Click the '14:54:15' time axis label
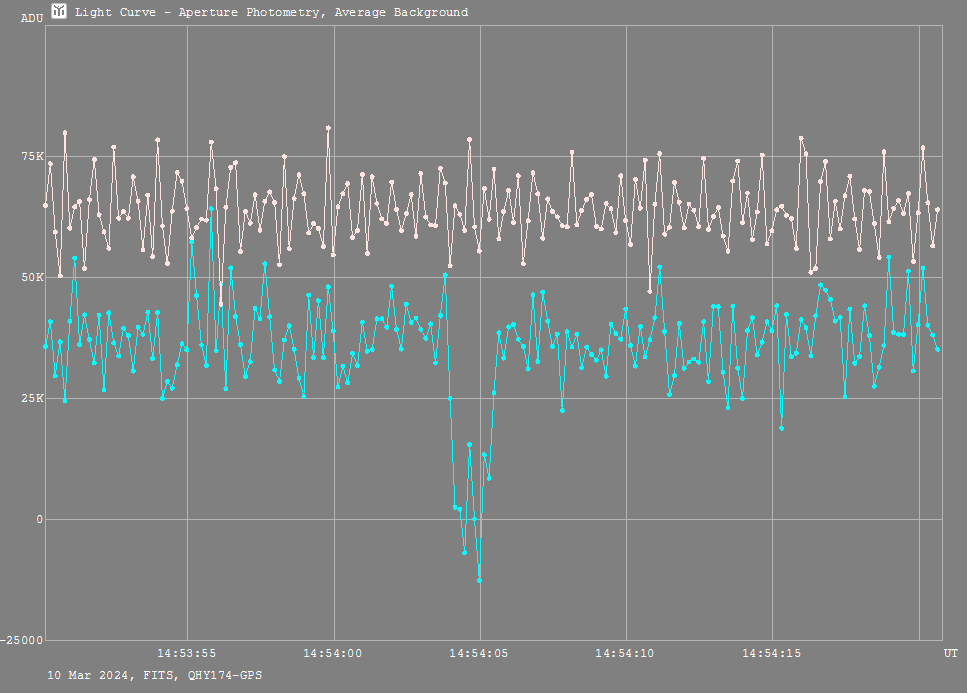The width and height of the screenshot is (967, 693). tap(772, 654)
